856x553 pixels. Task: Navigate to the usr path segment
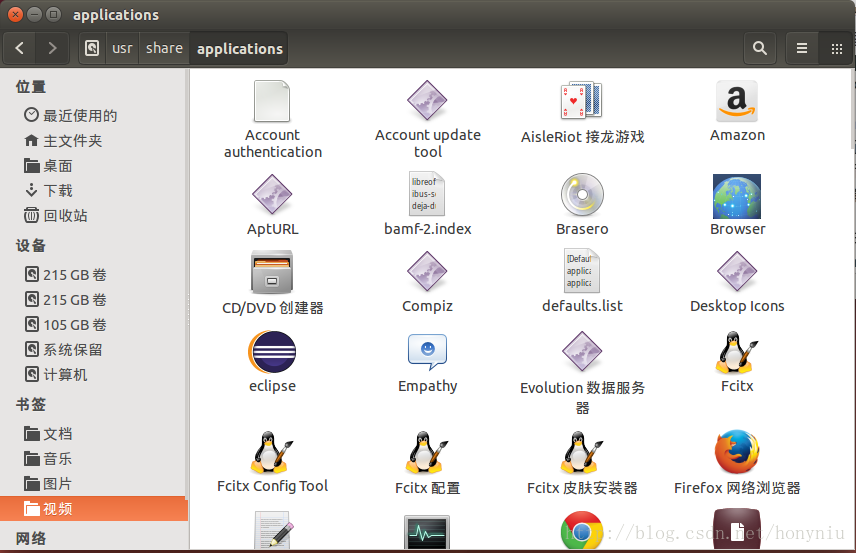pyautogui.click(x=122, y=48)
